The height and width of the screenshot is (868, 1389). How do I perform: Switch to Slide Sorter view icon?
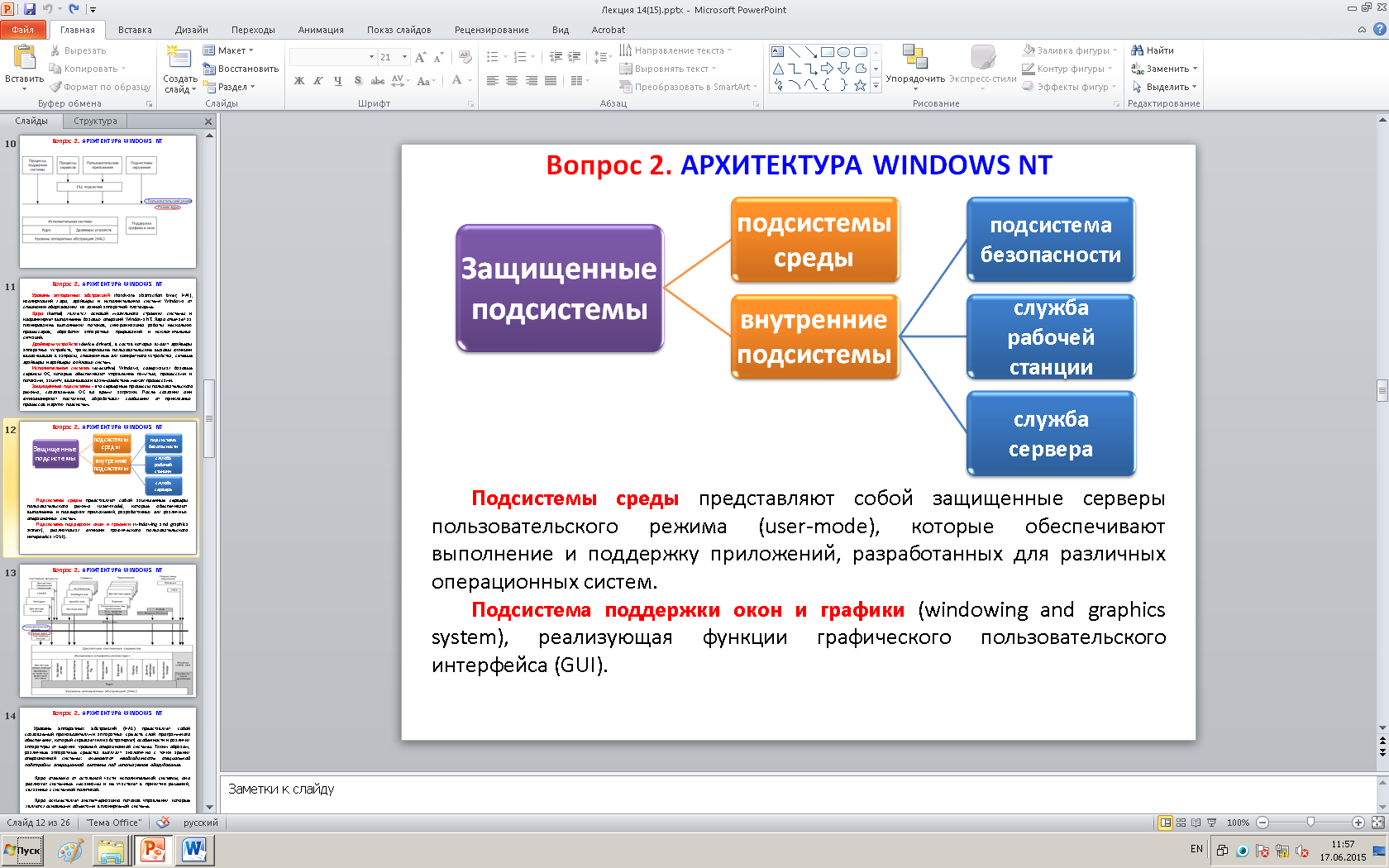(1181, 823)
